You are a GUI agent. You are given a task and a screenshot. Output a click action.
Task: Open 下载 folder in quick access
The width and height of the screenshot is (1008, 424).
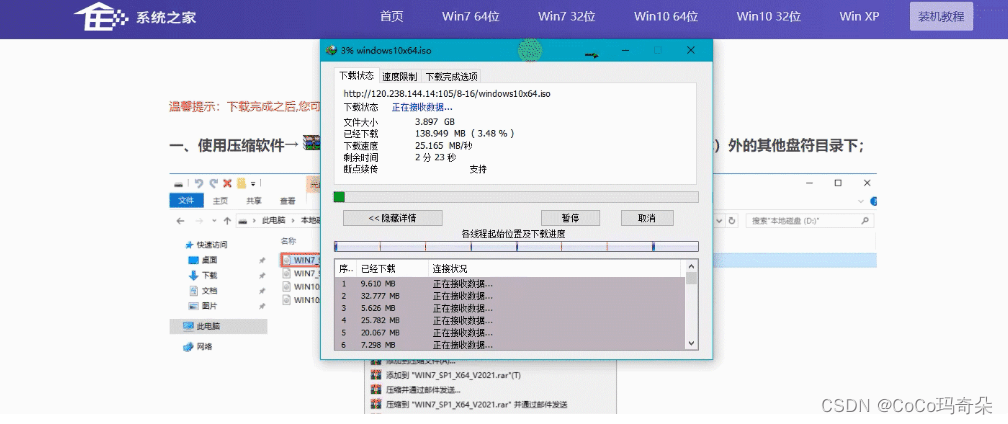pos(202,275)
